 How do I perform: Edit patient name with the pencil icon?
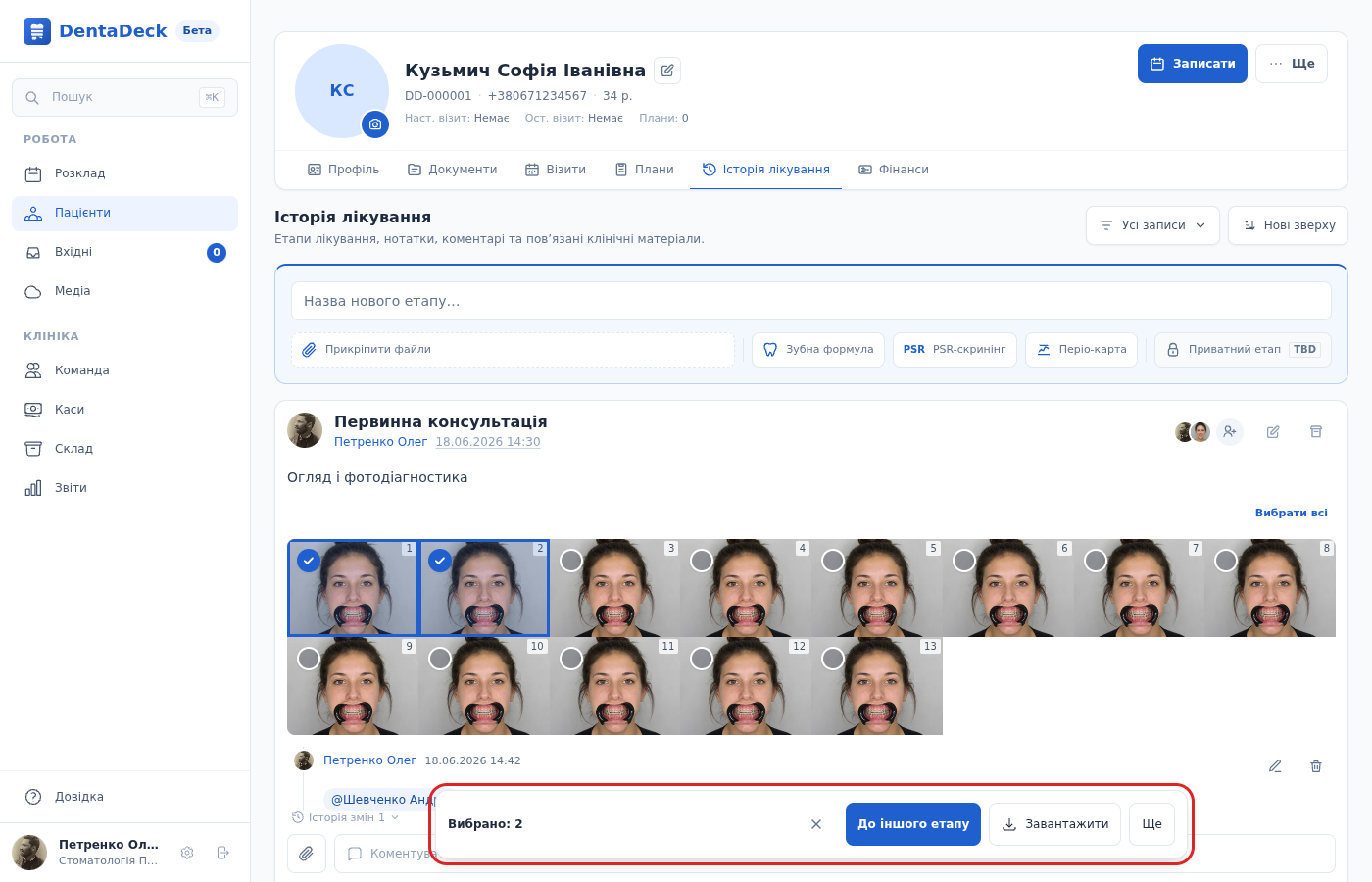tap(667, 71)
